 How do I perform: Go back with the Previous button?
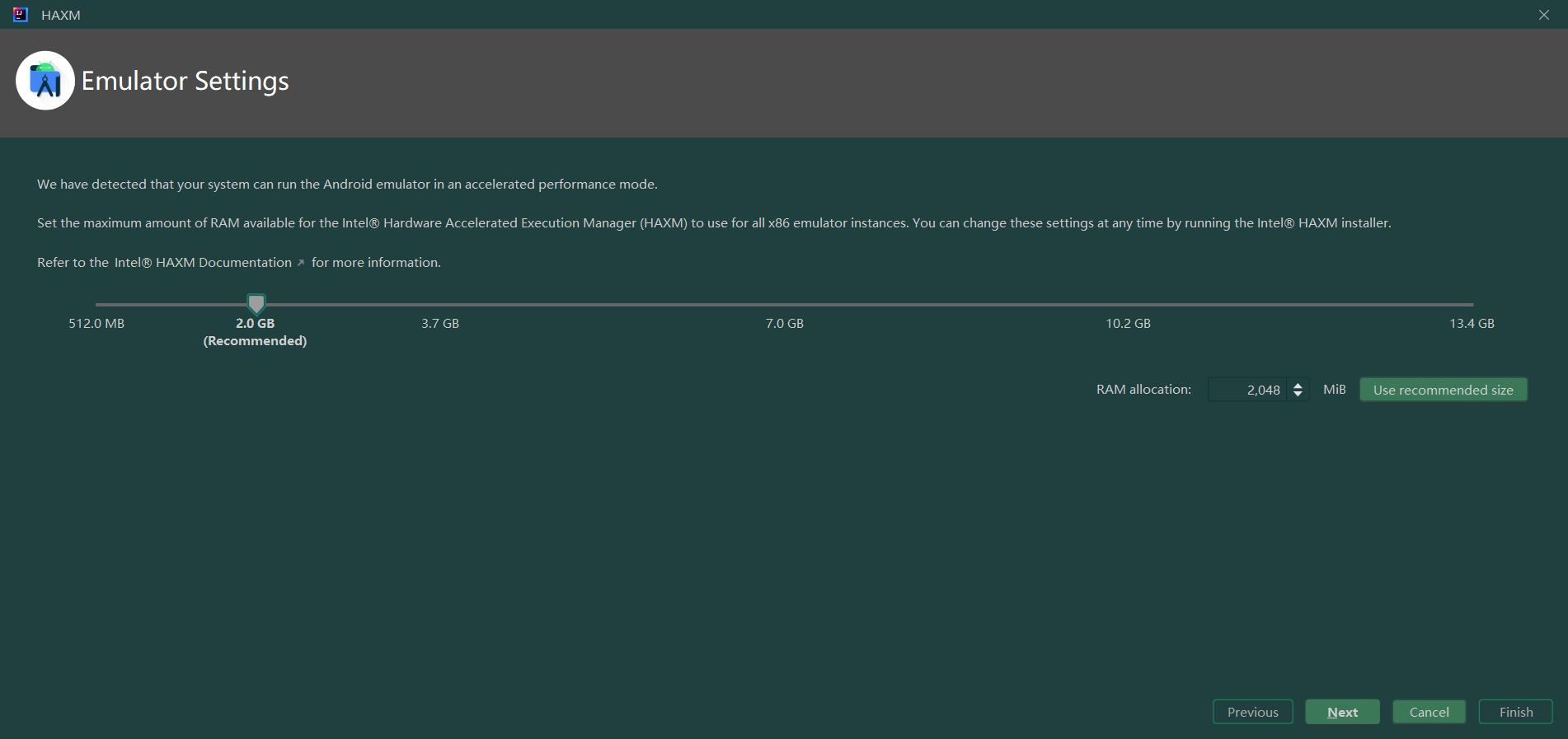coord(1252,712)
